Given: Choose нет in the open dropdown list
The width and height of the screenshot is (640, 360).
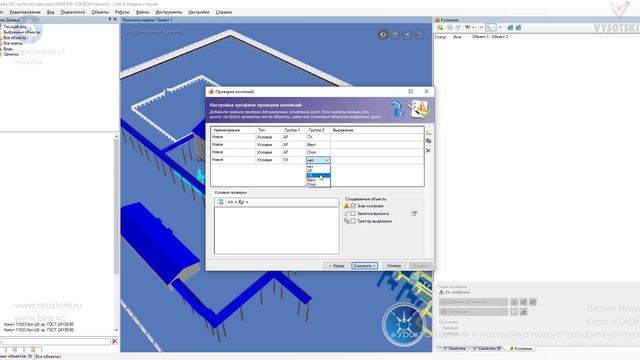Looking at the screenshot, I should 318,167.
